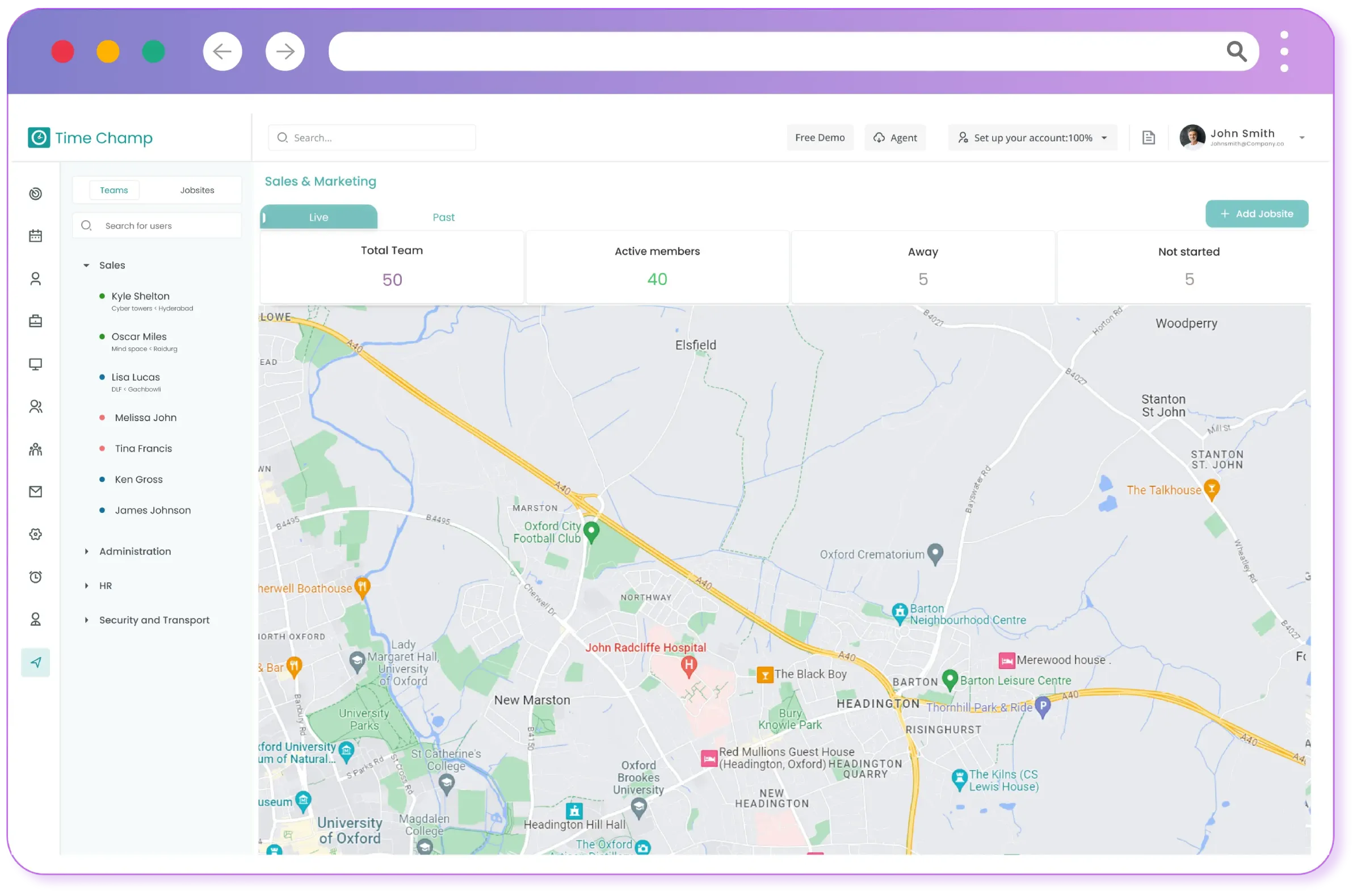This screenshot has height=896, width=1357.
Task: Click the Free Demo button
Action: 820,138
